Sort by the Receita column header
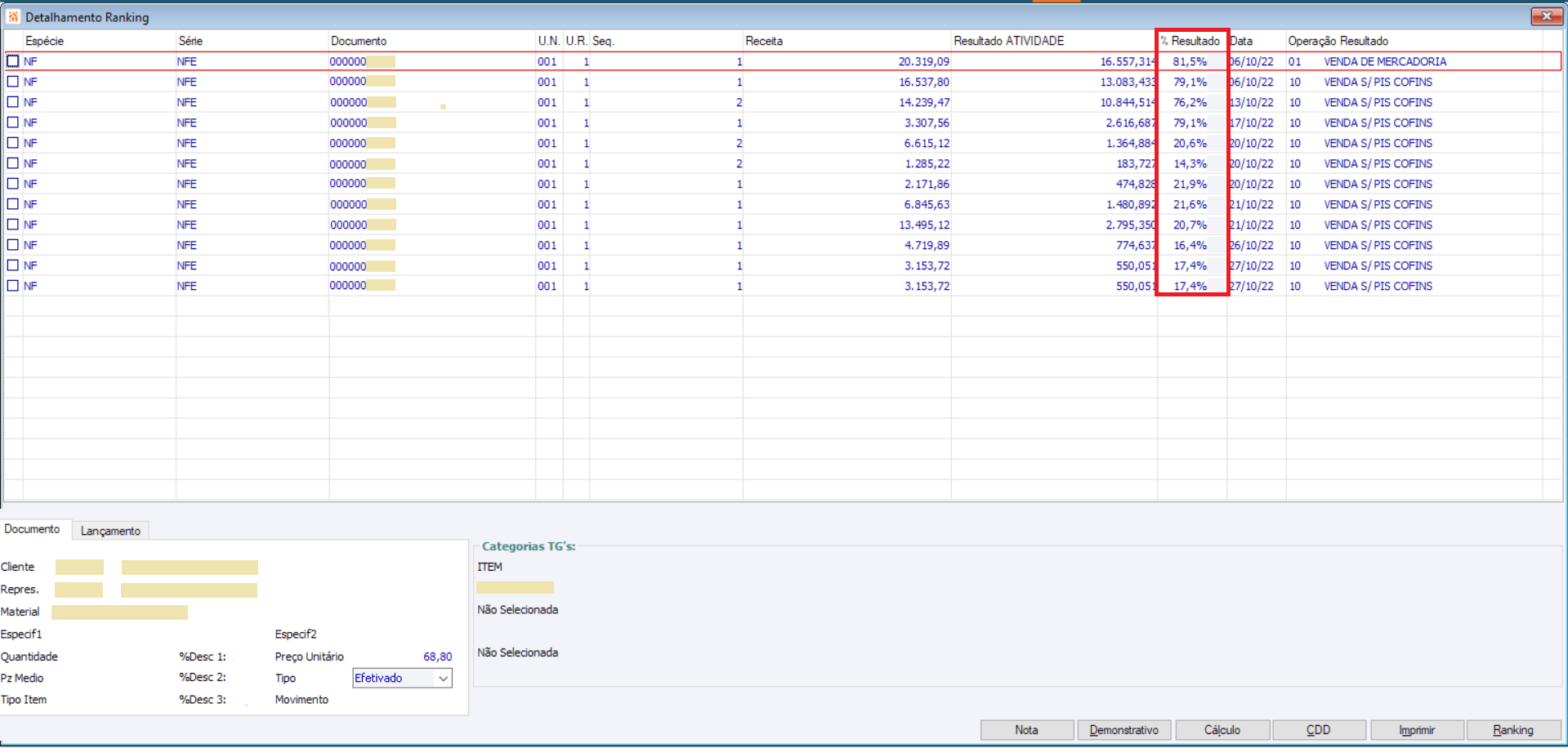Viewport: 1568px width, 748px height. pos(847,41)
